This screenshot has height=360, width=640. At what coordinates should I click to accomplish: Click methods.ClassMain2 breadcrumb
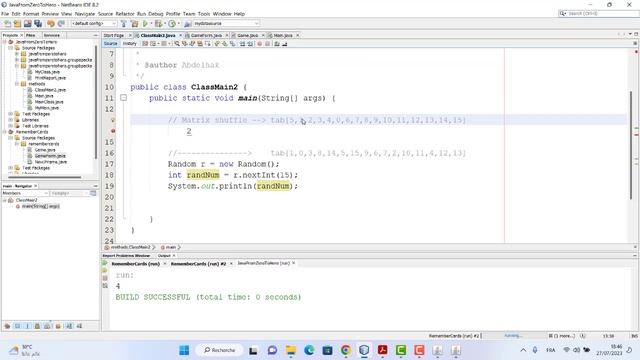[131, 247]
